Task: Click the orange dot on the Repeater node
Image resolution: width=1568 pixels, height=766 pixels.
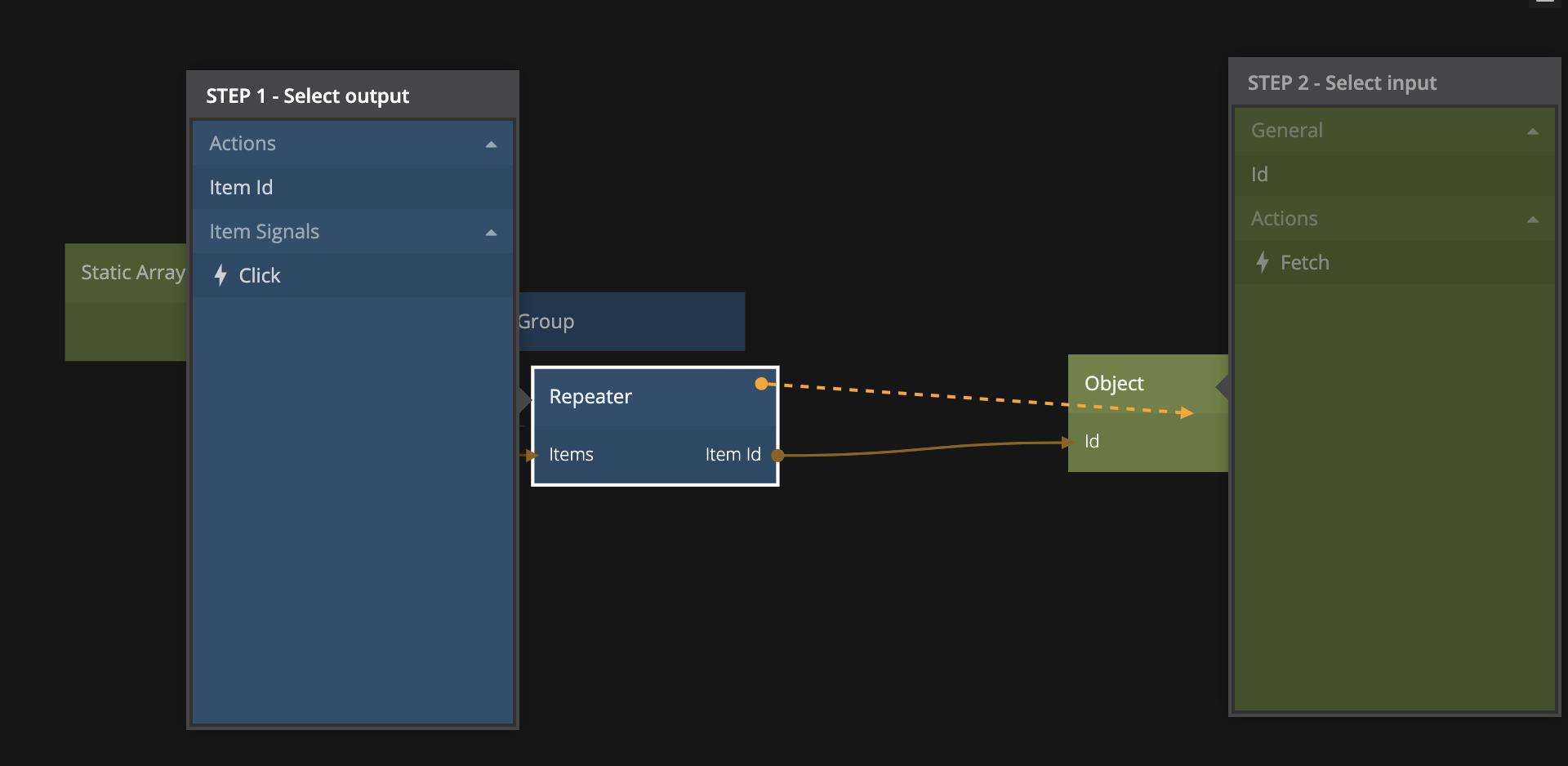Action: coord(761,384)
